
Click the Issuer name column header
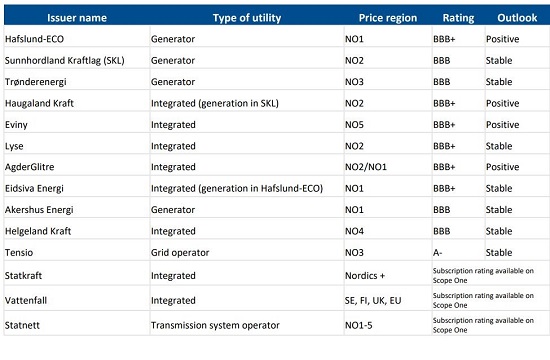(77, 18)
